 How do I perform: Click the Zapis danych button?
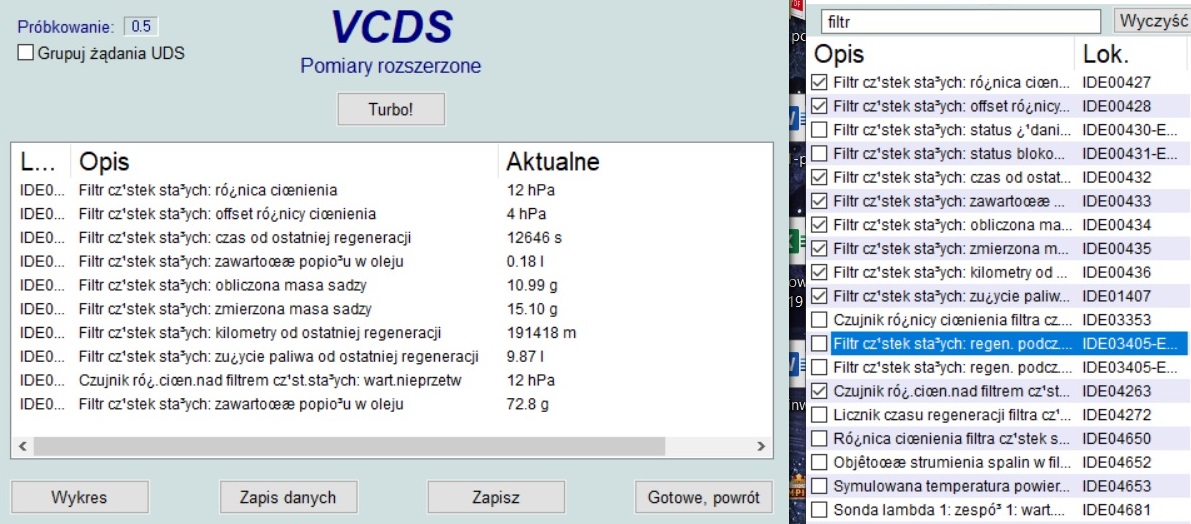pos(287,498)
